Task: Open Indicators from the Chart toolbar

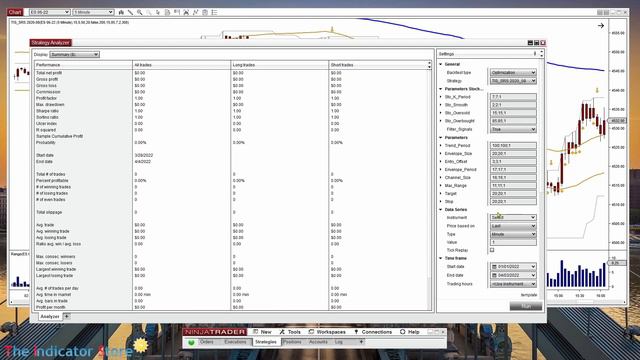Action: [186, 12]
